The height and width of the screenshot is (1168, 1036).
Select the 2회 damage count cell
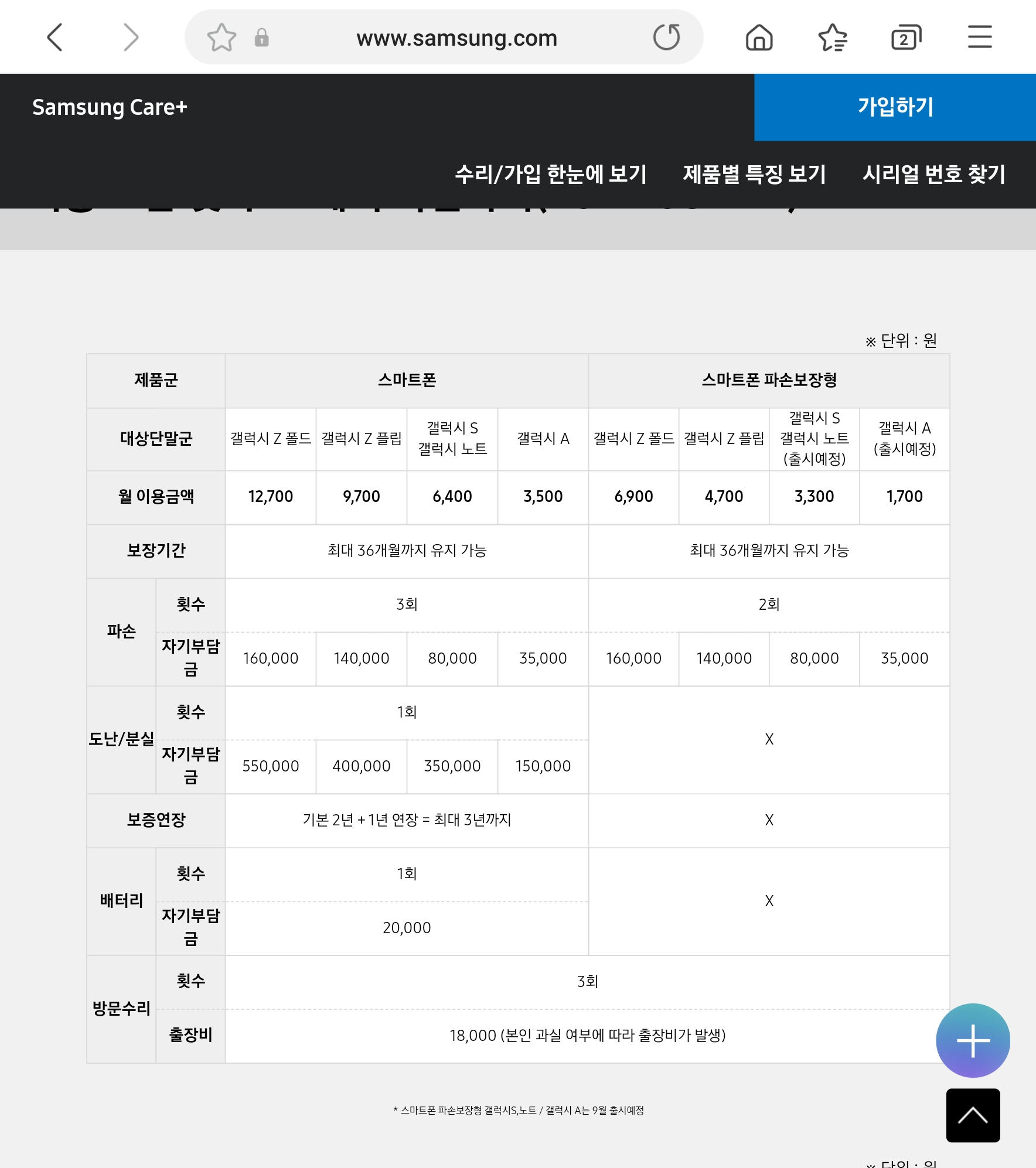[x=769, y=605]
